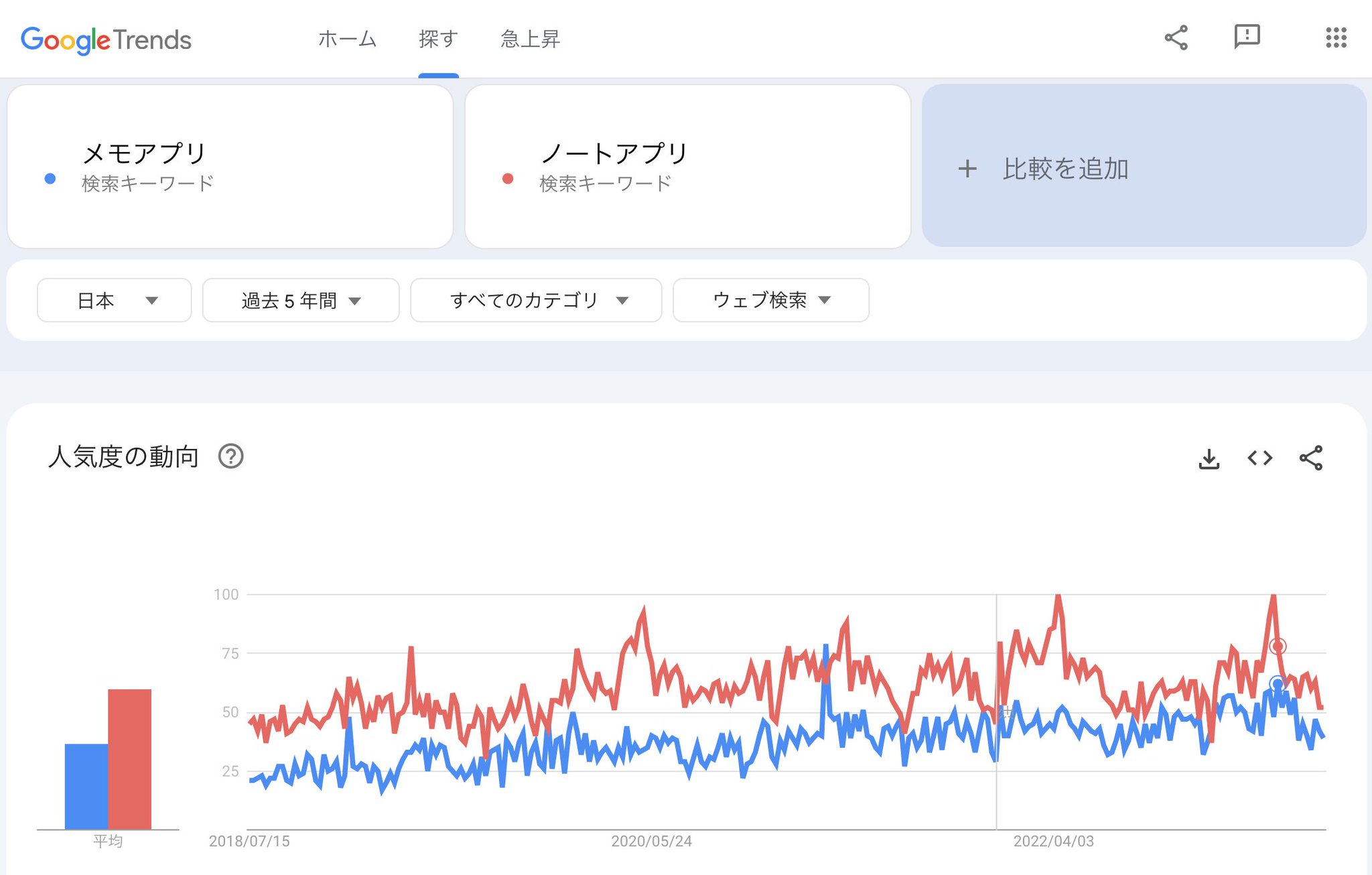The image size is (1372, 875).
Task: Open the 過去 5 年間 time range dropdown
Action: (x=301, y=300)
